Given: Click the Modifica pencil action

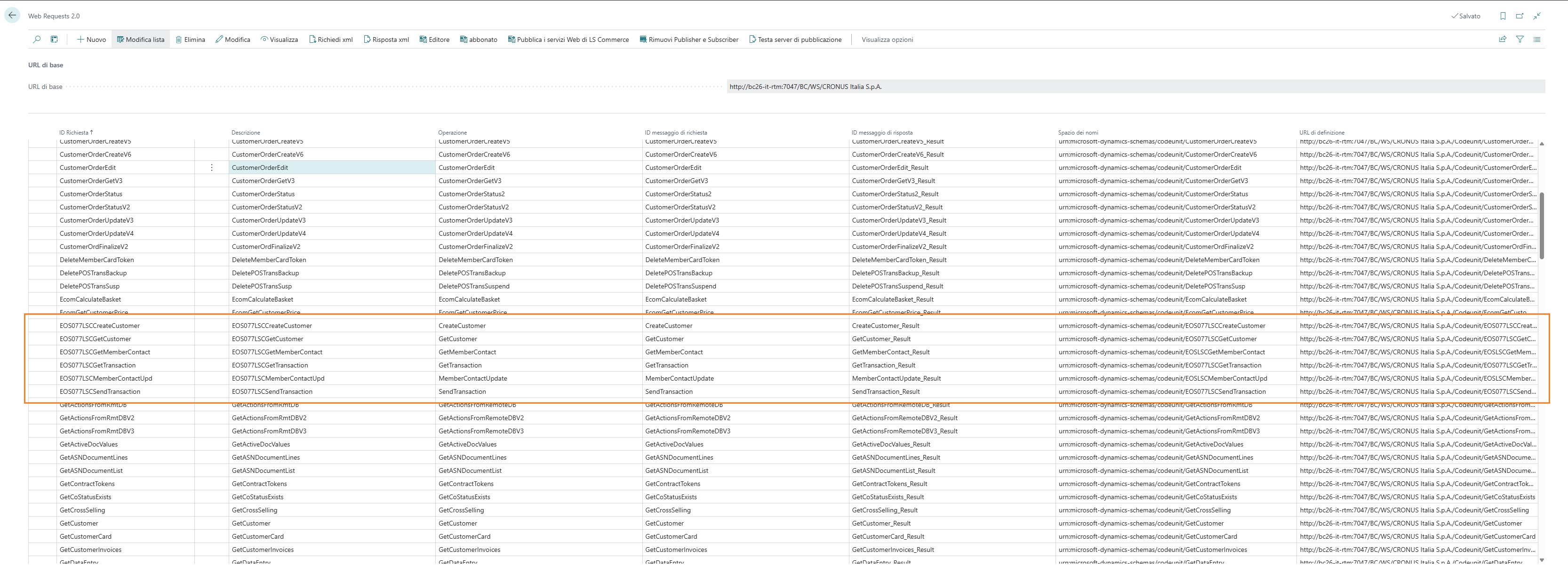Looking at the screenshot, I should click(x=232, y=40).
